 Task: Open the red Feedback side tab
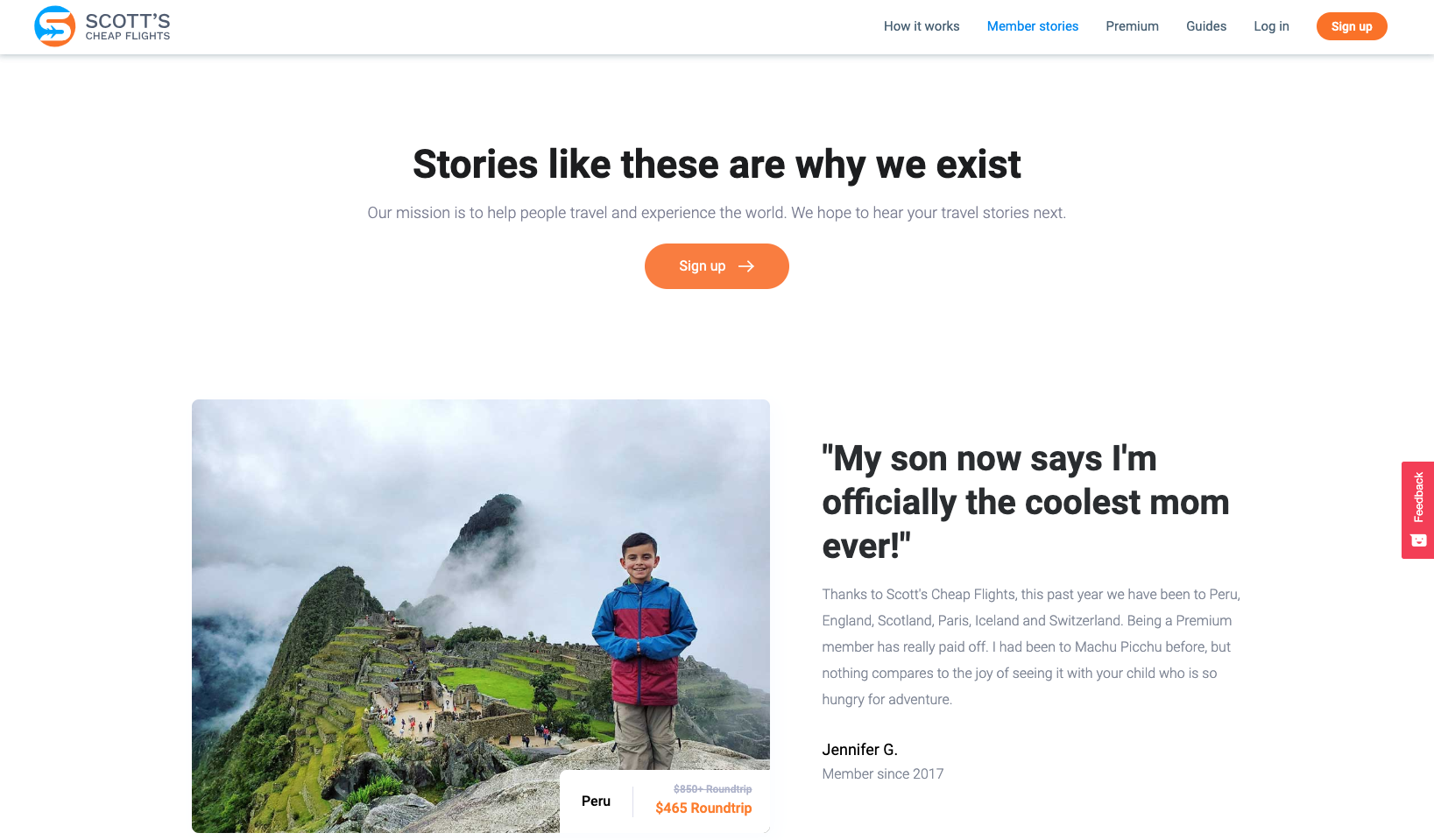tap(1417, 510)
